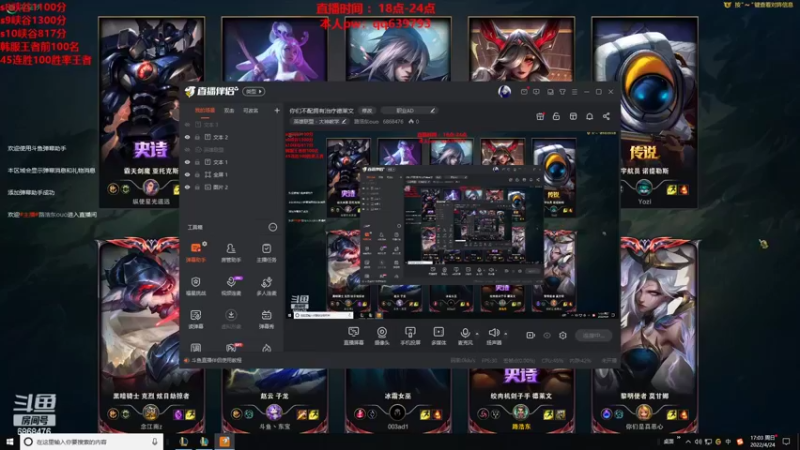Add a 多媒体 multimedia source
This screenshot has width=800, height=450.
pos(439,336)
